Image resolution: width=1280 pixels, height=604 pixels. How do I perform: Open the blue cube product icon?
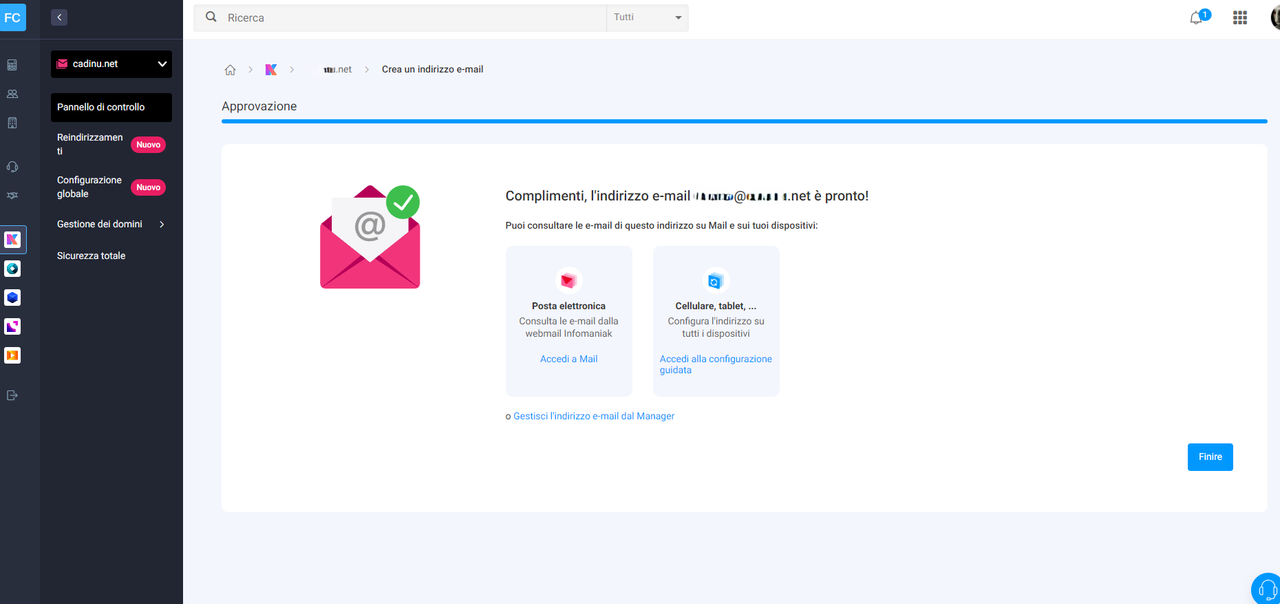(x=12, y=298)
